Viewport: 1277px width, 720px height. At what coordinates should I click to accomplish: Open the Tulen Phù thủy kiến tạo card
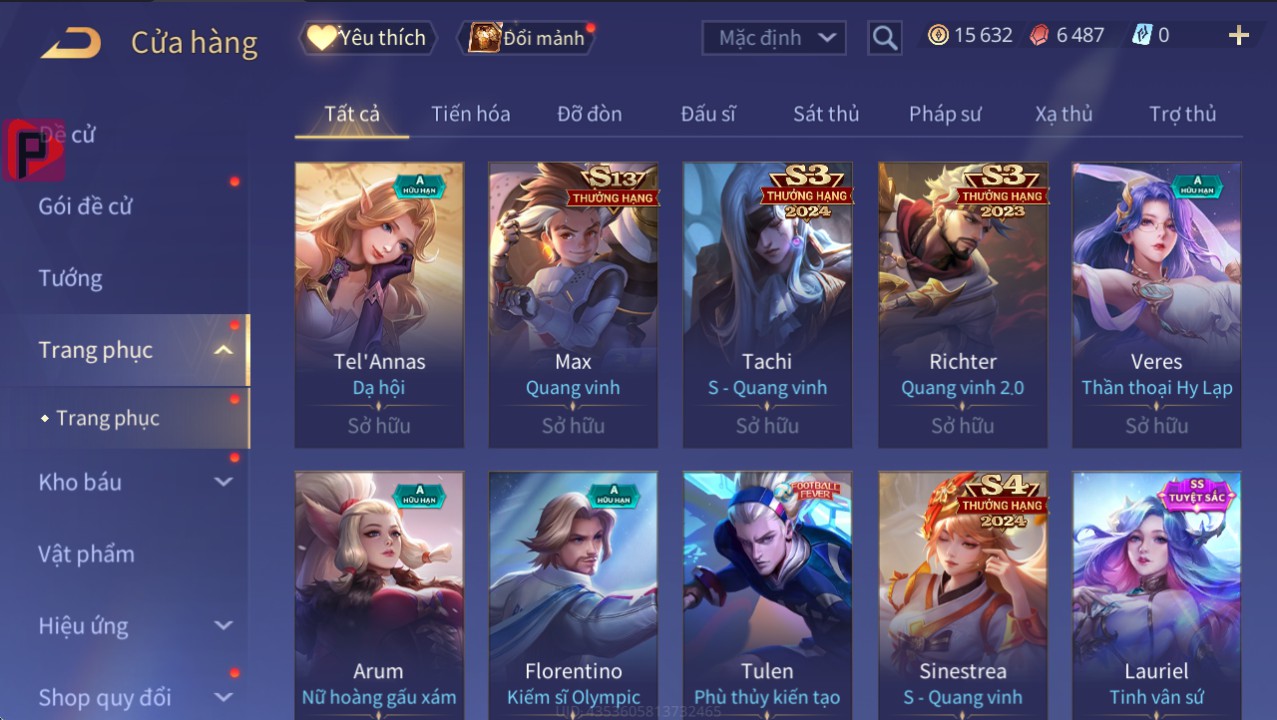[767, 595]
